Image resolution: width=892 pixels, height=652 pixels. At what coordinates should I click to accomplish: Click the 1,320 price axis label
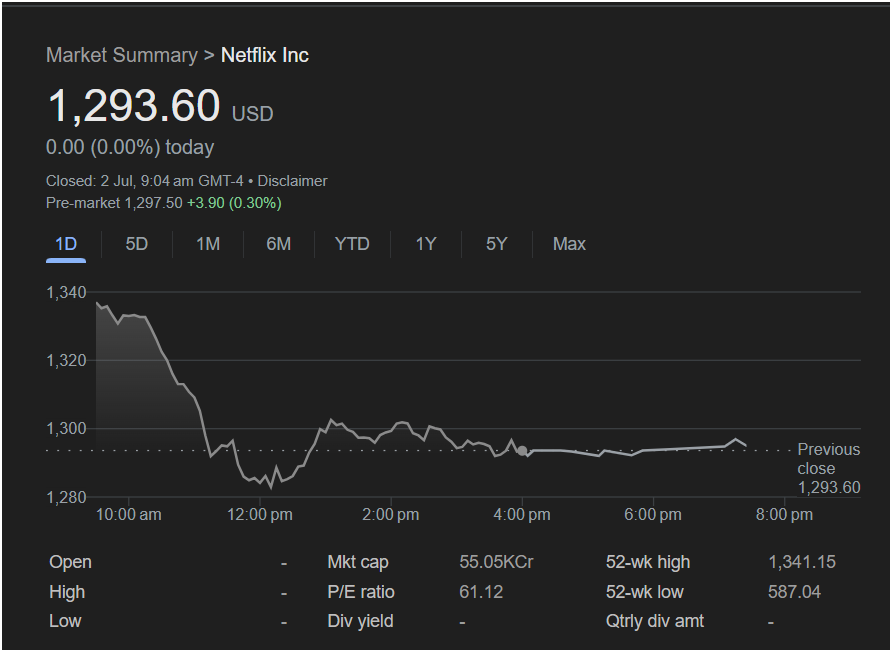tap(67, 361)
